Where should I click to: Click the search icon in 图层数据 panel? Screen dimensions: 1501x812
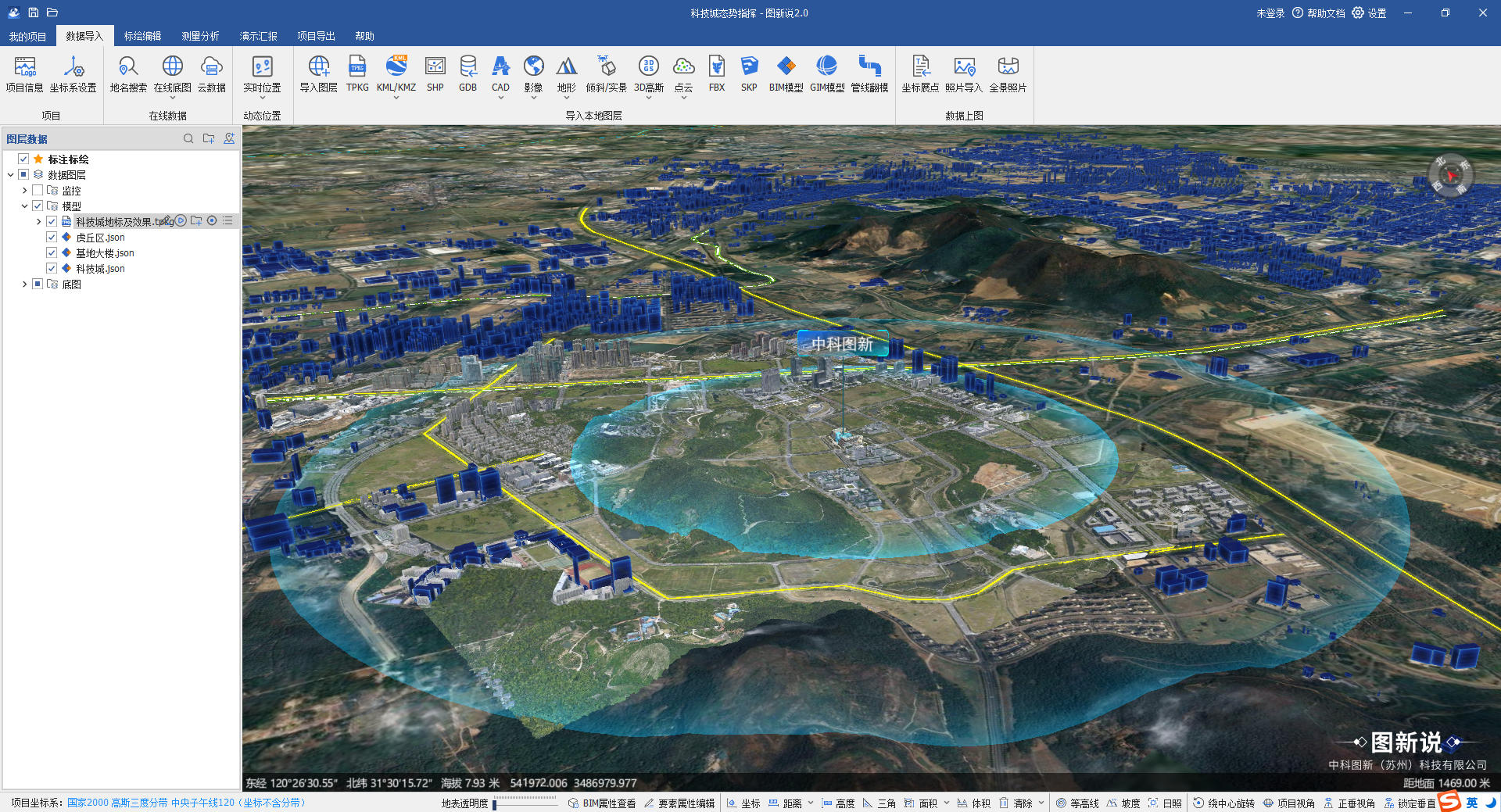click(188, 138)
